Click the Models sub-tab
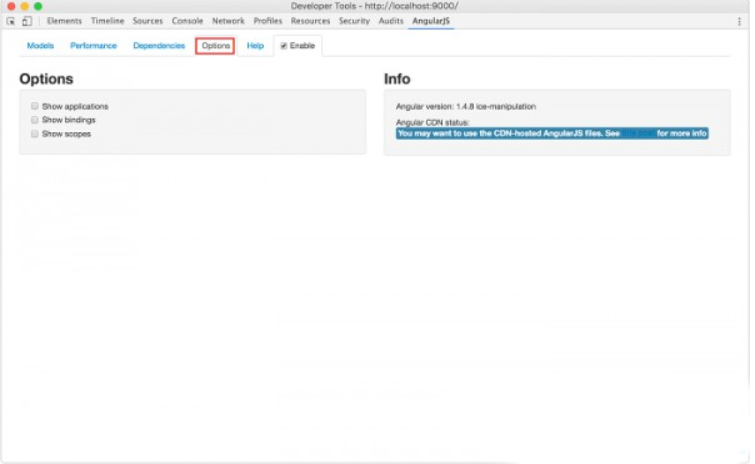755x464 pixels. [x=40, y=46]
